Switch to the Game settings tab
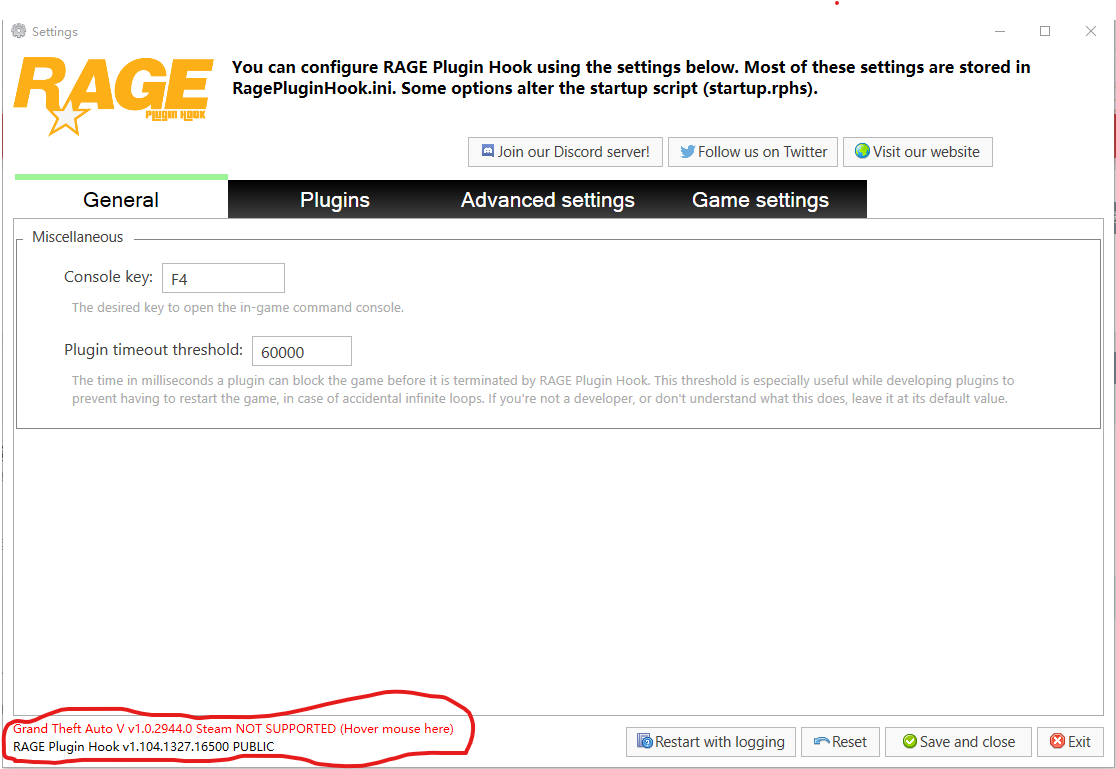 760,199
